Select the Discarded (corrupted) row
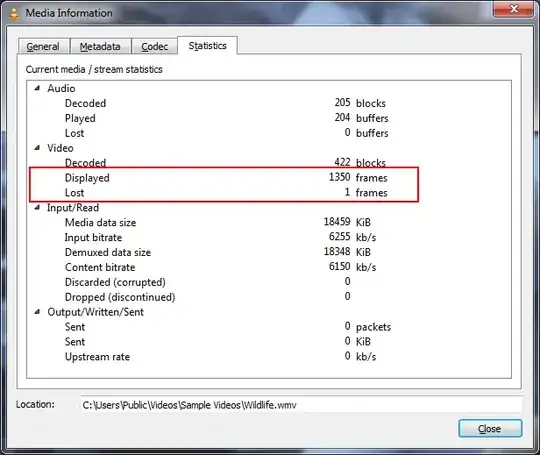The width and height of the screenshot is (540, 455). pos(269,282)
